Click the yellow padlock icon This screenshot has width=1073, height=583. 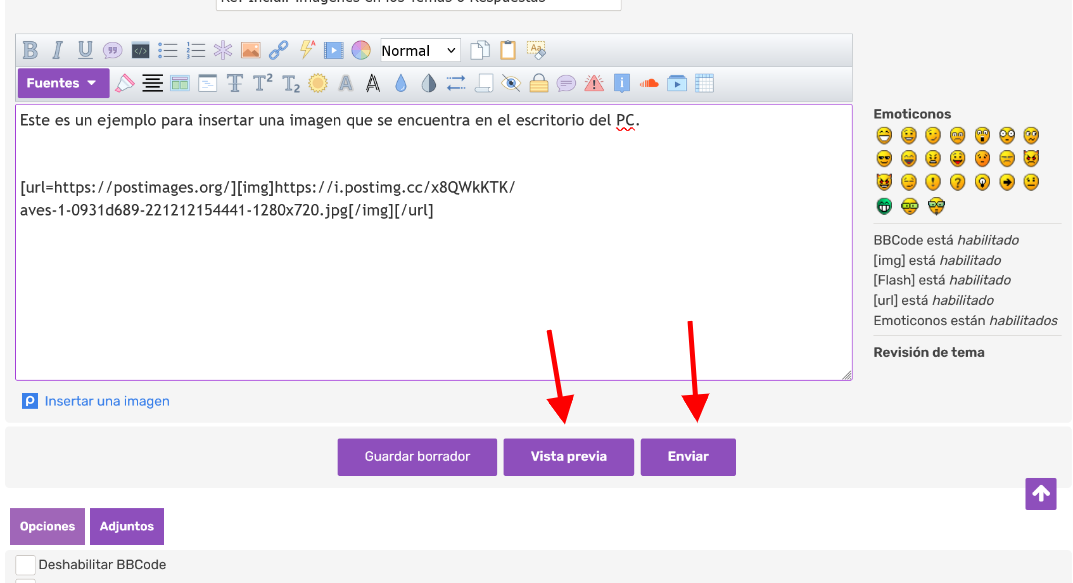point(539,83)
